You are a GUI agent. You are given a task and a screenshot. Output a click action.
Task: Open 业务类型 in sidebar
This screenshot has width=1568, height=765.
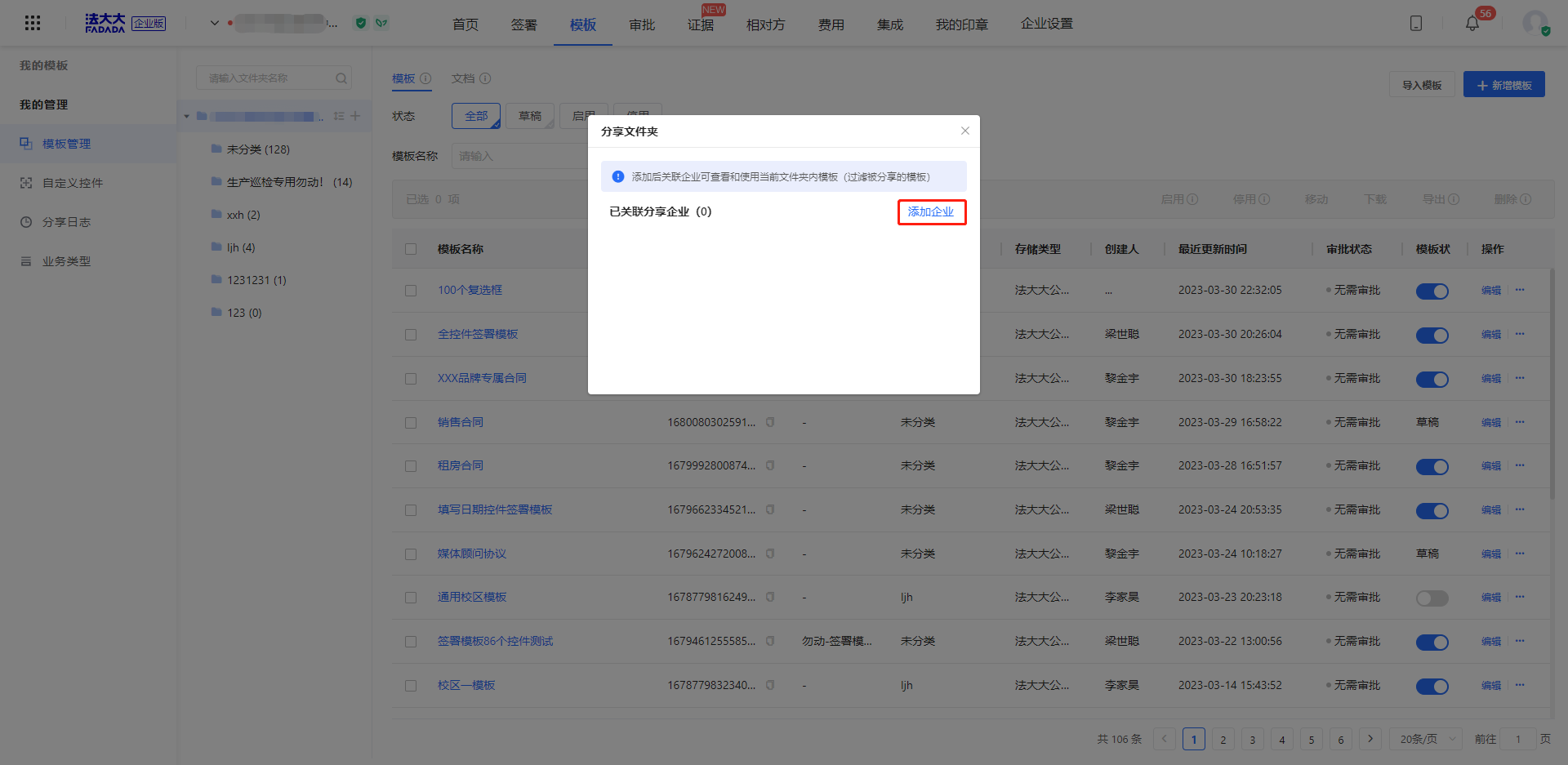(x=88, y=261)
